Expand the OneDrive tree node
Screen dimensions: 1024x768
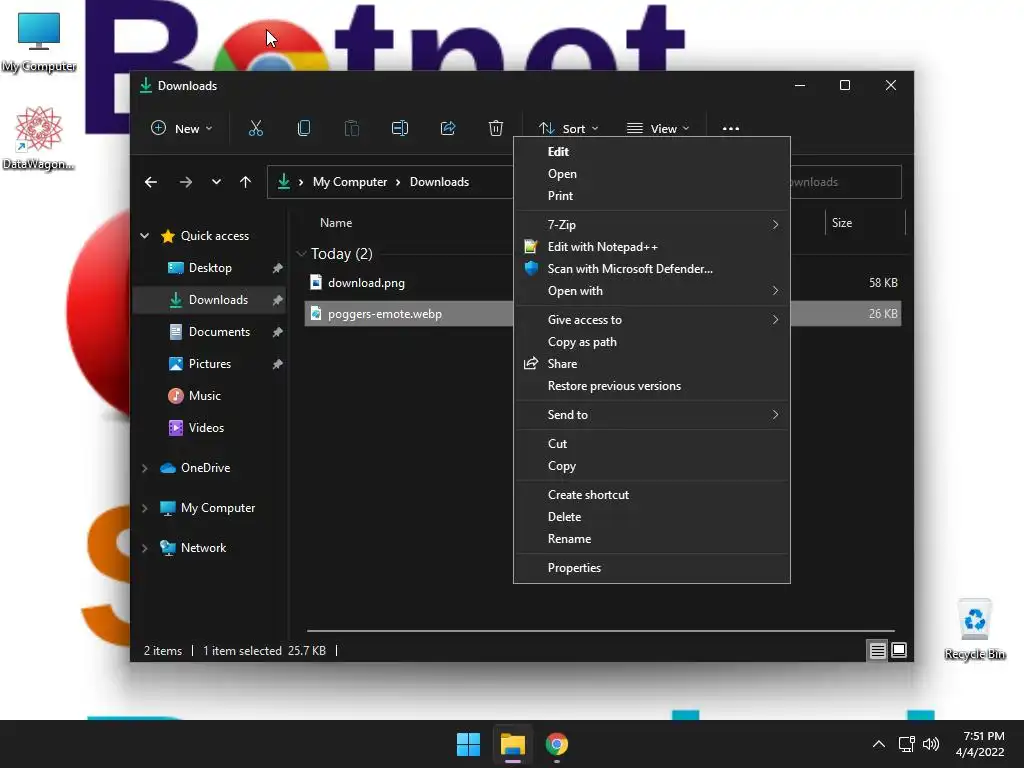145,468
